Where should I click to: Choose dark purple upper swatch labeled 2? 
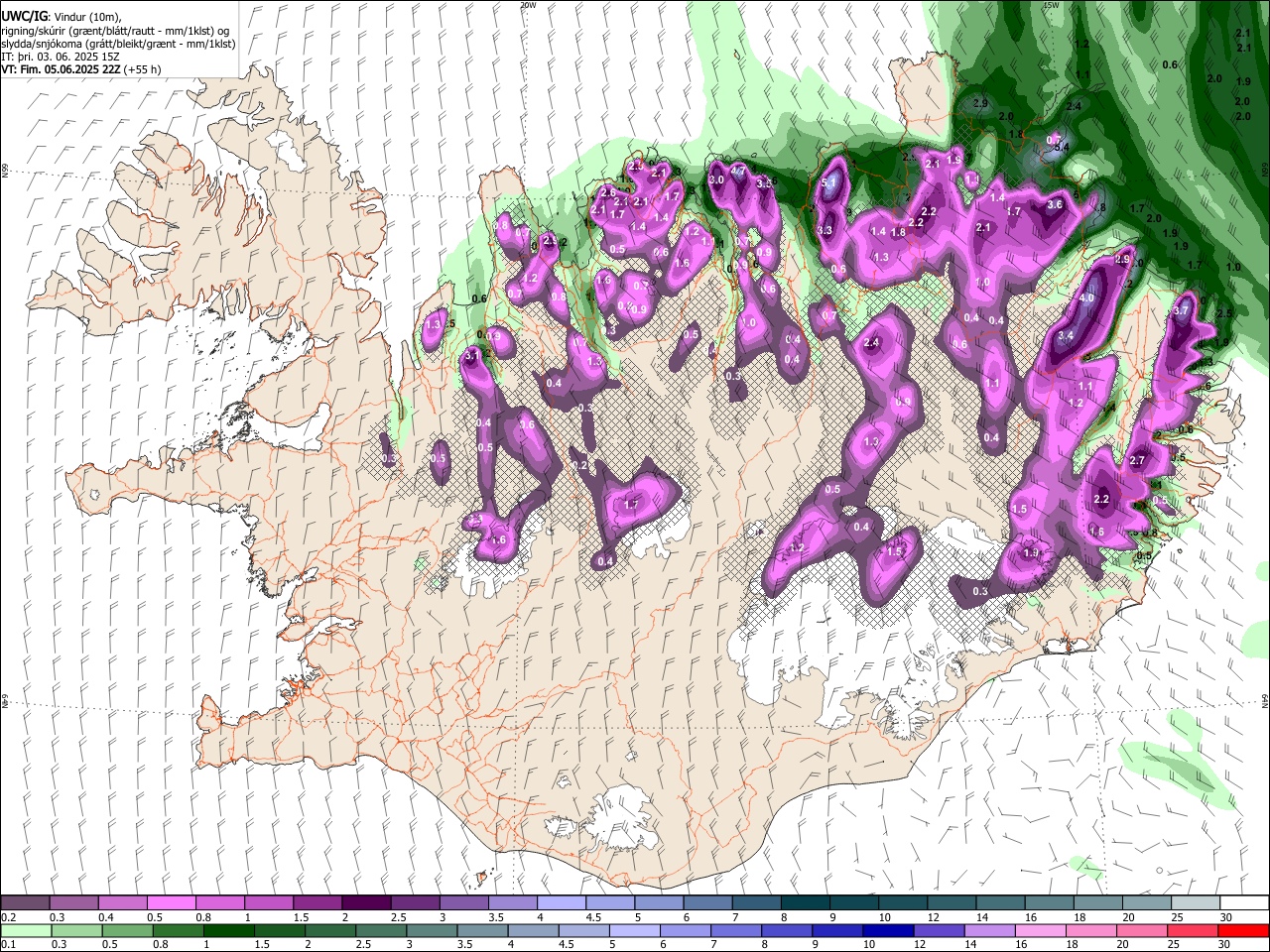click(x=365, y=902)
